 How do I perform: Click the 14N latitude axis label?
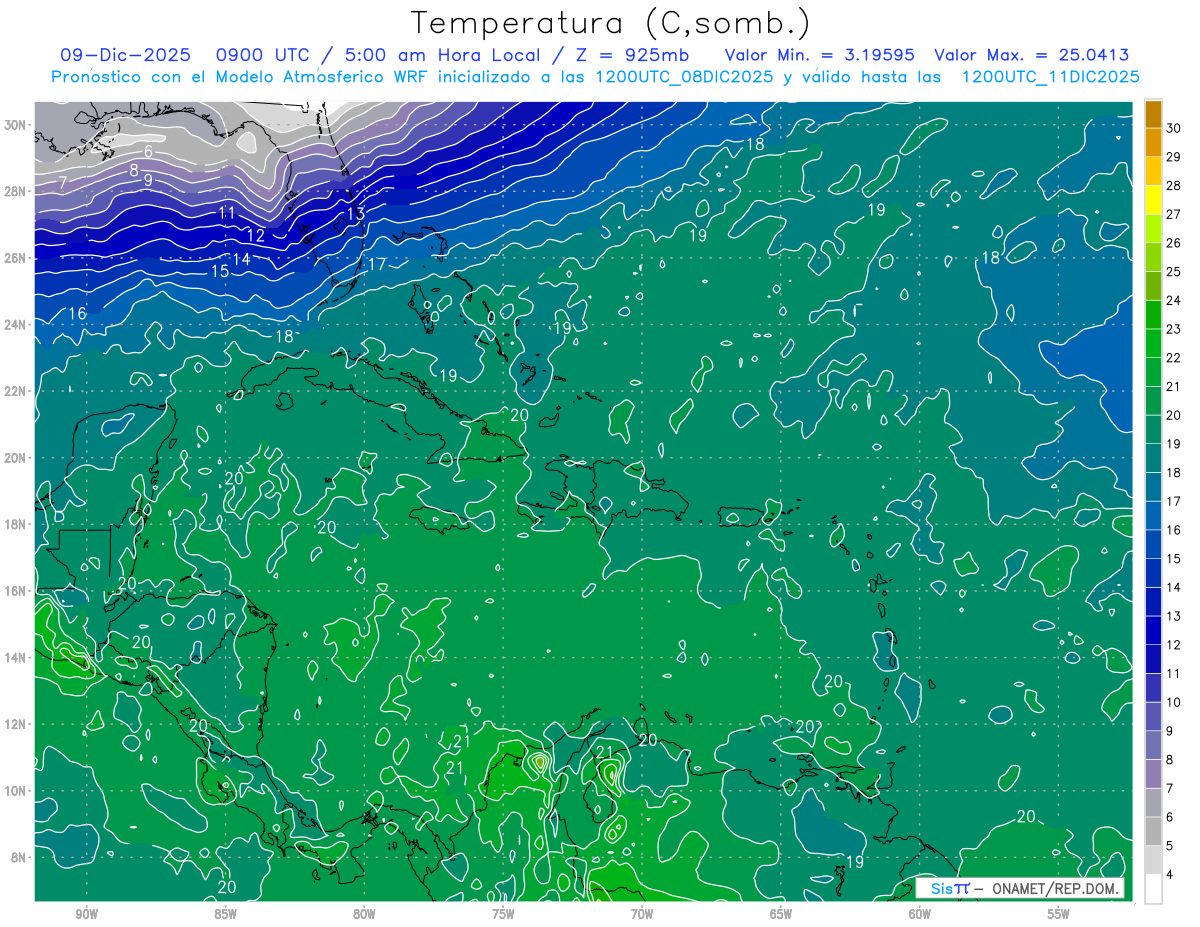click(x=16, y=657)
